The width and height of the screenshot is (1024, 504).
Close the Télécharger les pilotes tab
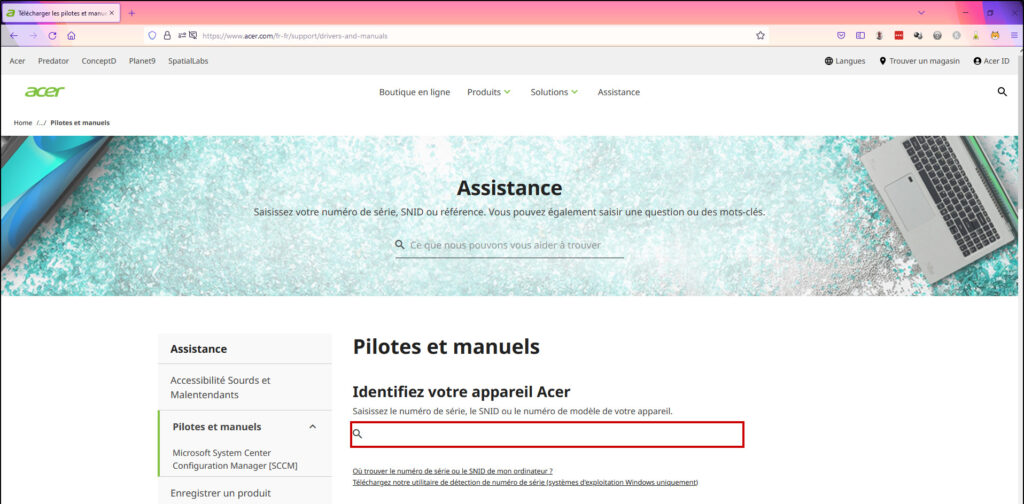(x=111, y=13)
